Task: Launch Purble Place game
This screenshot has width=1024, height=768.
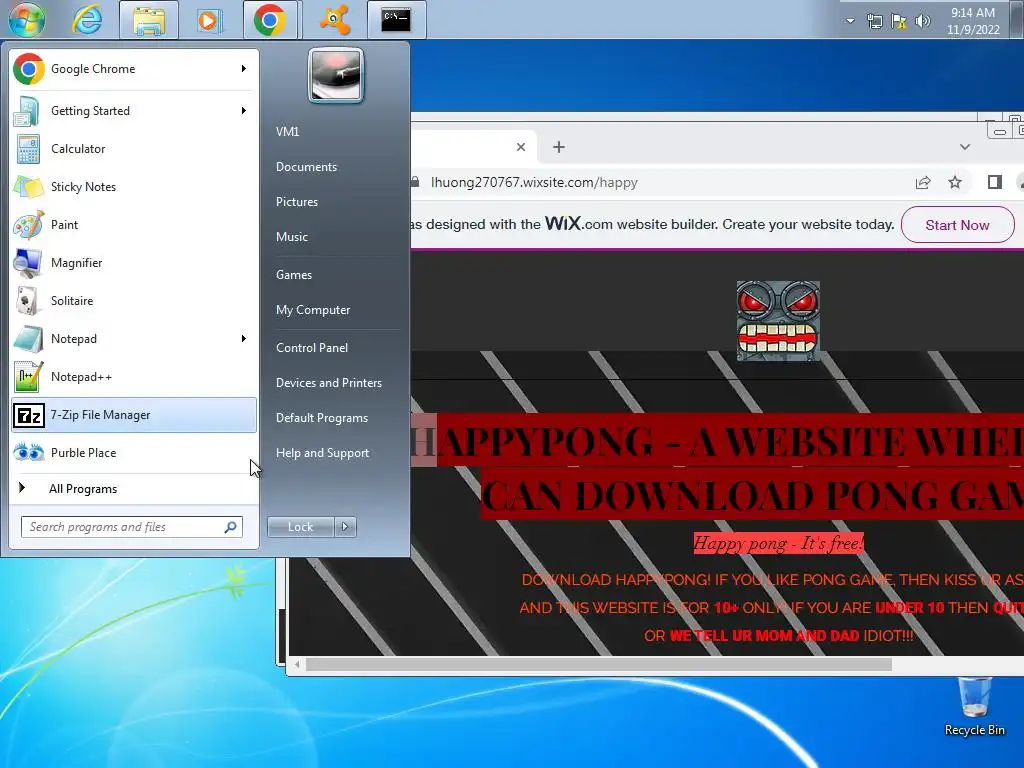Action: [134, 453]
